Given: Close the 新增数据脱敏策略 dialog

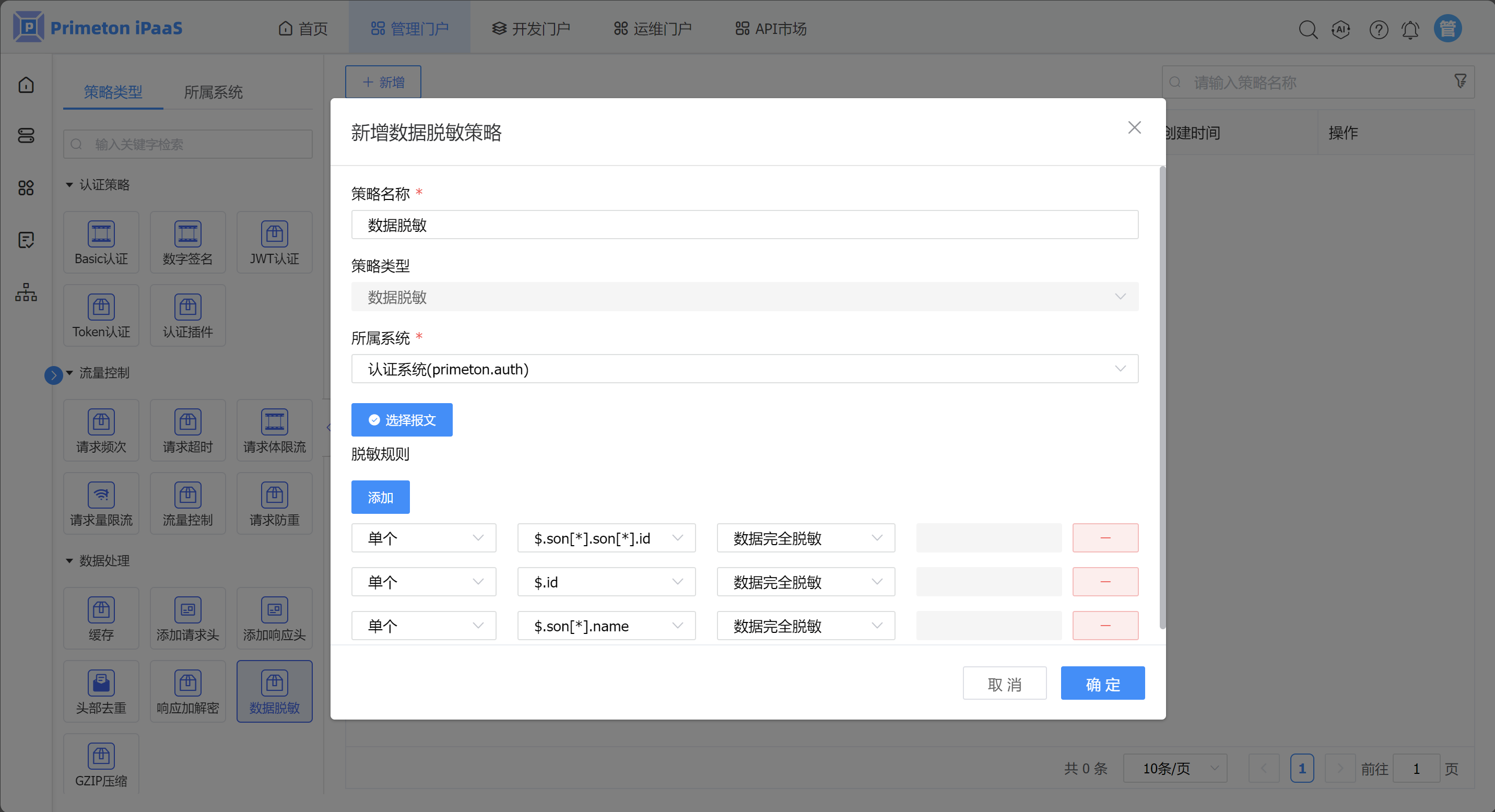Looking at the screenshot, I should point(1134,128).
